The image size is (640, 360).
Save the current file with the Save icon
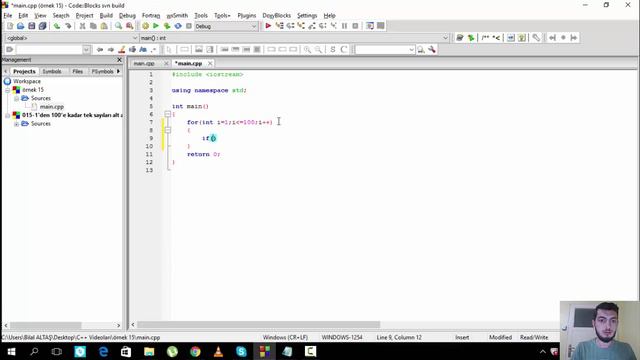31,26
